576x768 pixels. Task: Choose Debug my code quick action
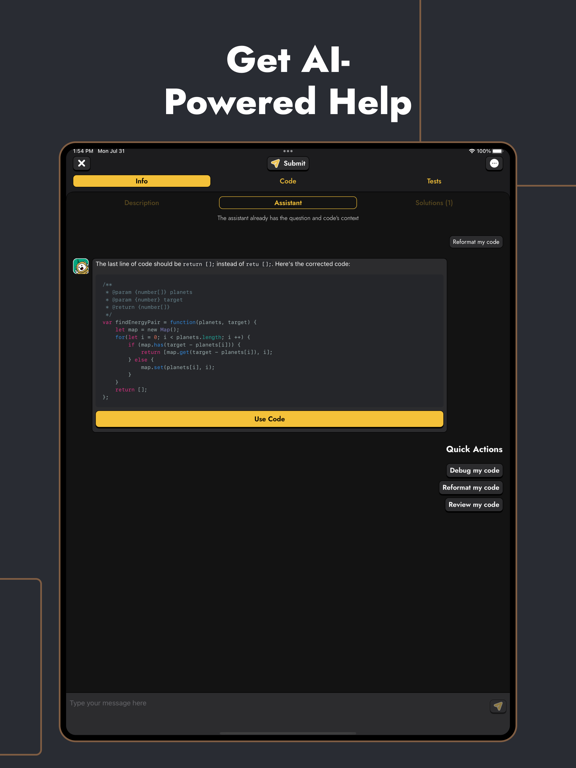(x=474, y=470)
